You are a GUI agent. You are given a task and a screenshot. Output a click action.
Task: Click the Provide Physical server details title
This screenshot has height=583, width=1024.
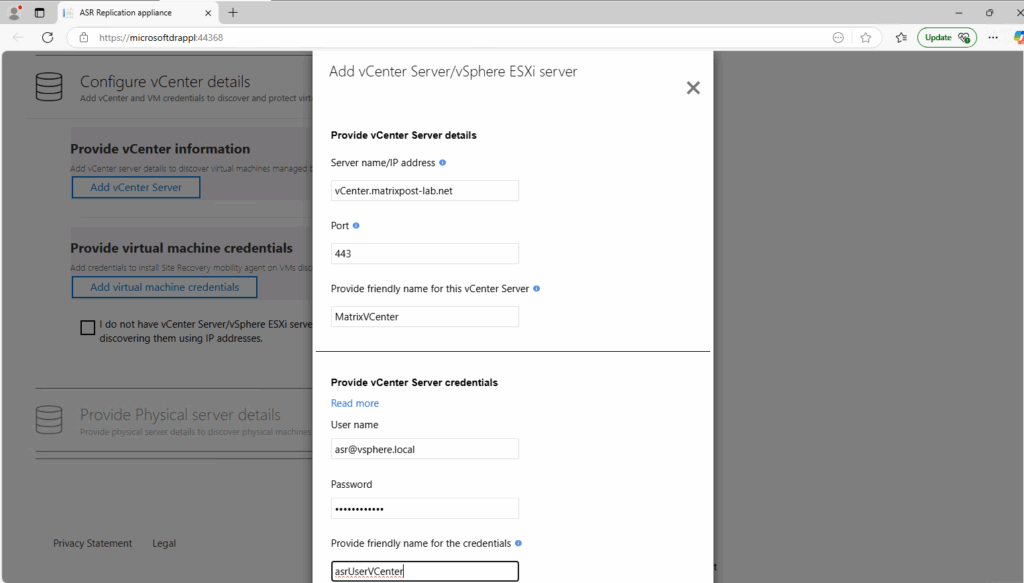pyautogui.click(x=180, y=415)
